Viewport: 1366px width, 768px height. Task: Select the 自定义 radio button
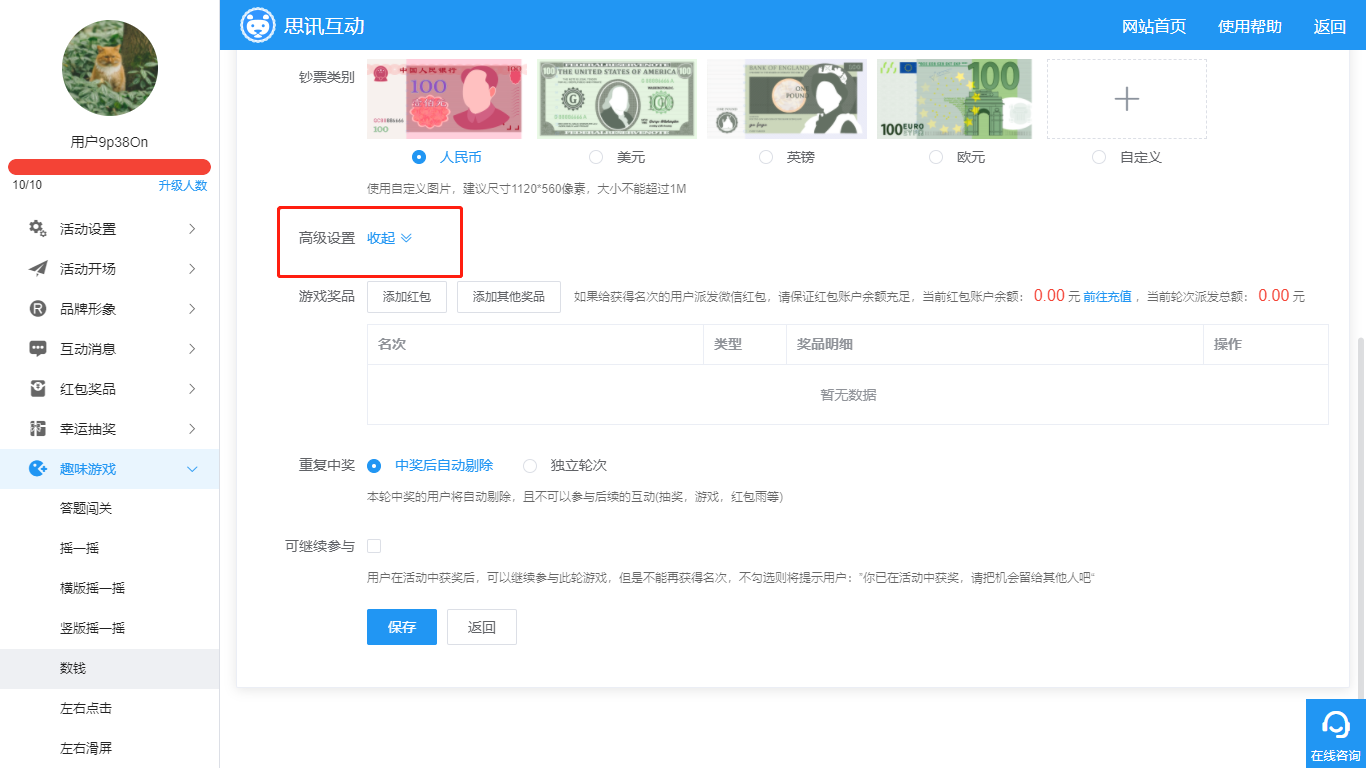pos(1099,157)
